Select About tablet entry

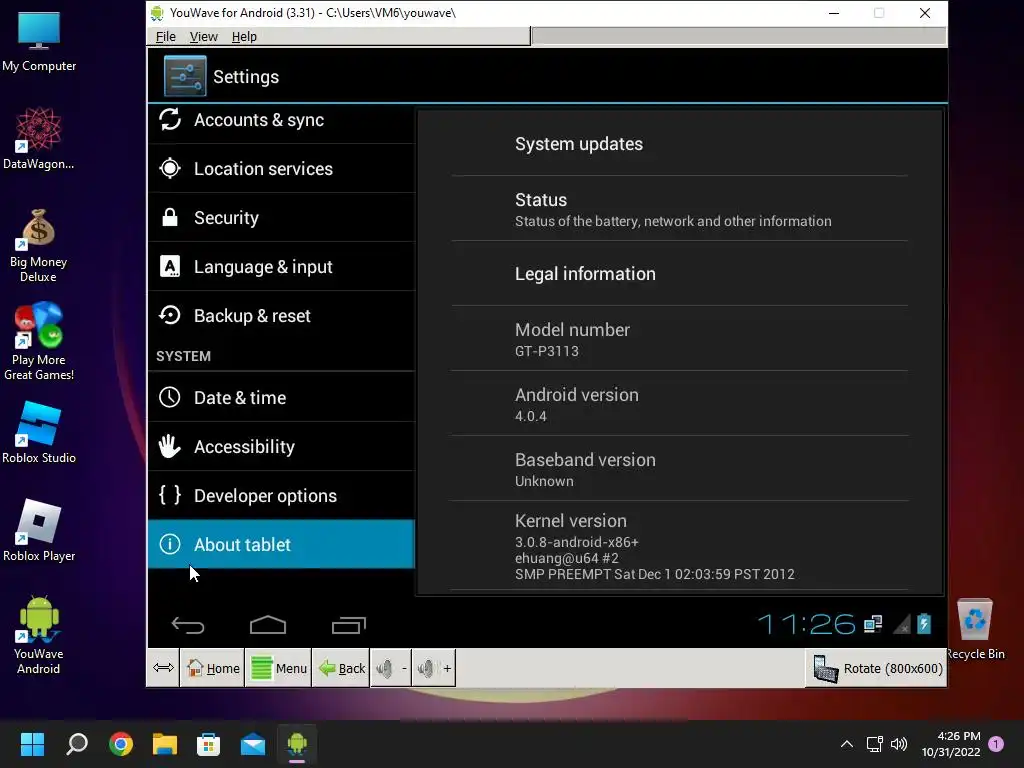[281, 544]
